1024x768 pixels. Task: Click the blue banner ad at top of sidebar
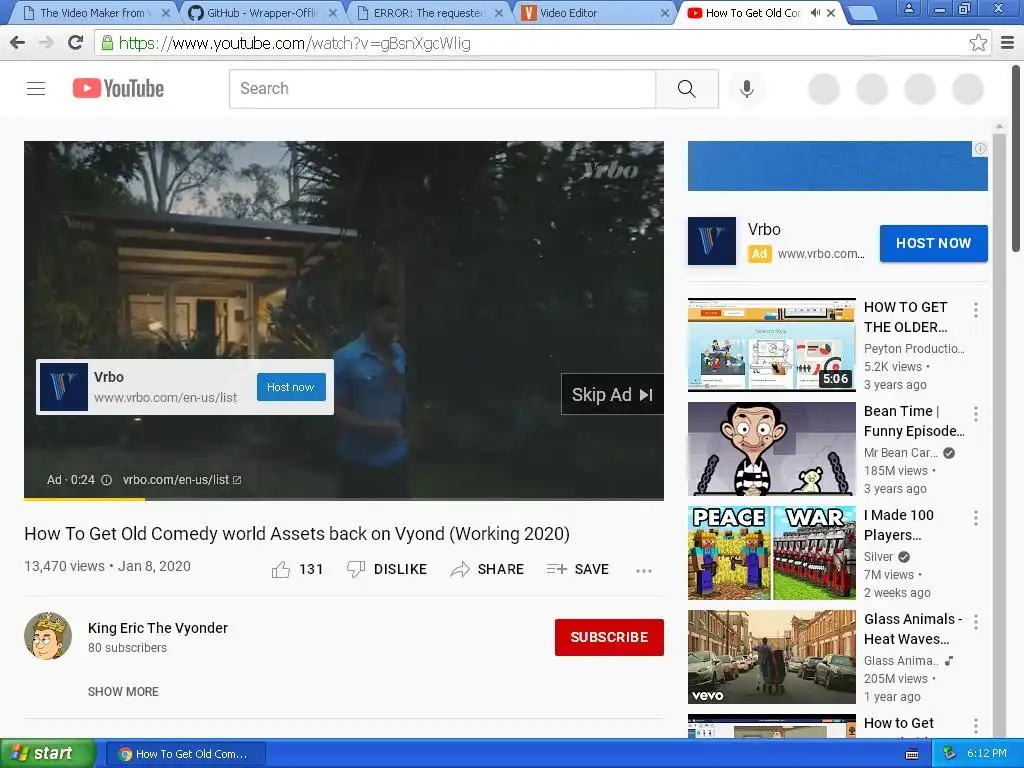pos(837,166)
